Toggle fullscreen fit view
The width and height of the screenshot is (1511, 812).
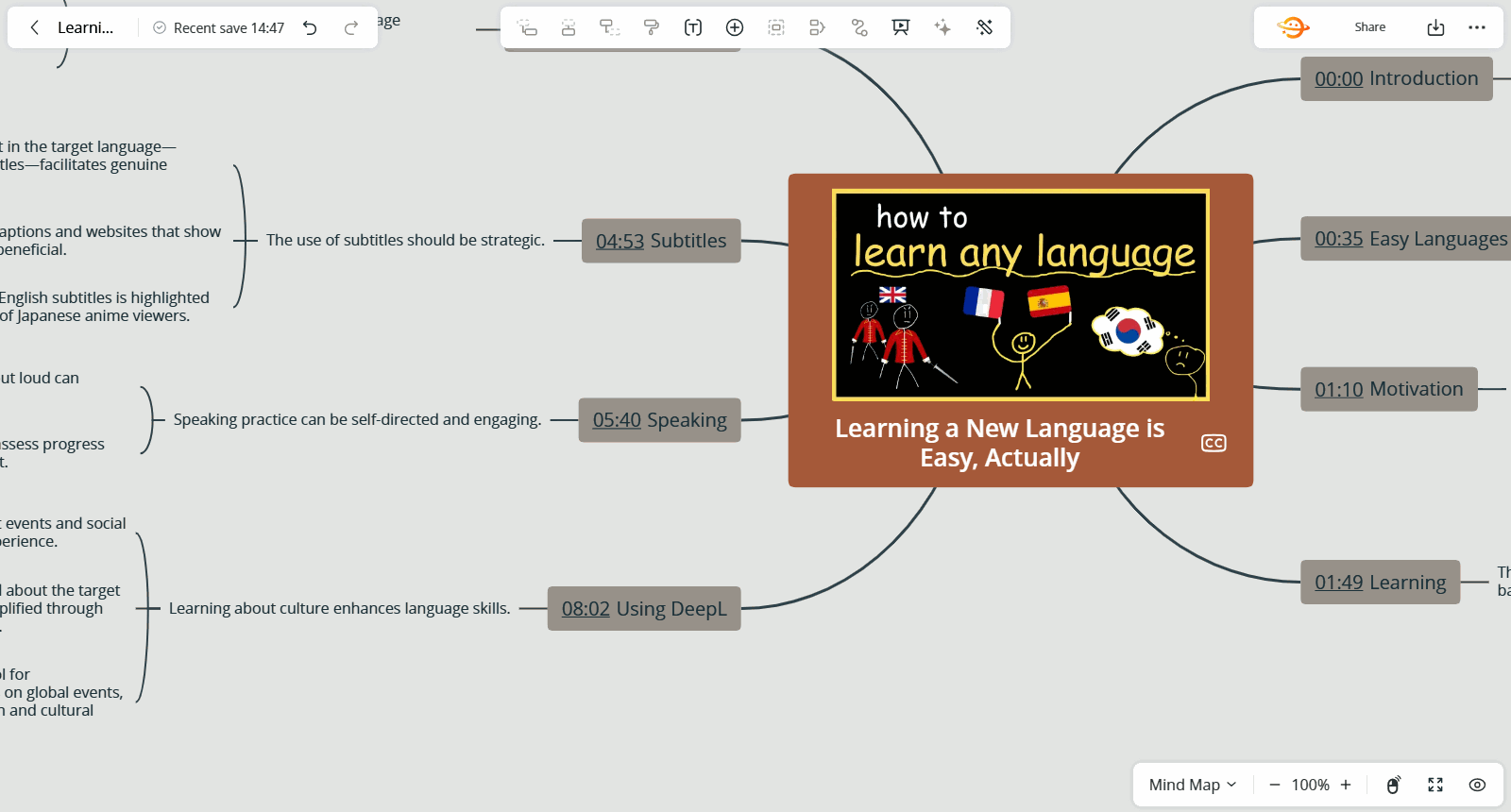[x=1435, y=785]
